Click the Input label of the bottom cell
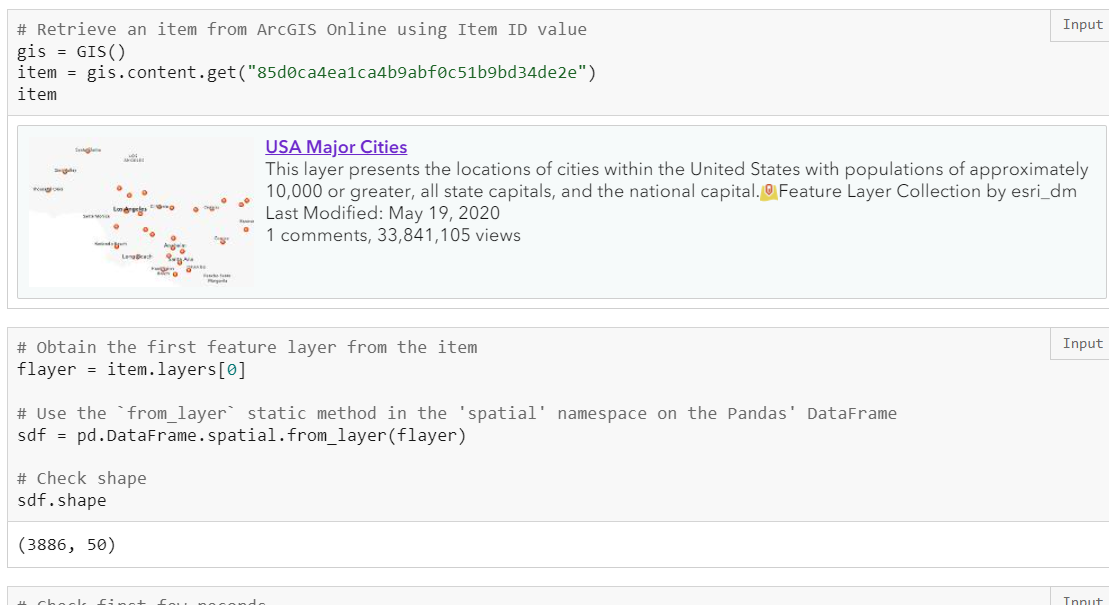This screenshot has width=1109, height=605. pyautogui.click(x=1082, y=600)
